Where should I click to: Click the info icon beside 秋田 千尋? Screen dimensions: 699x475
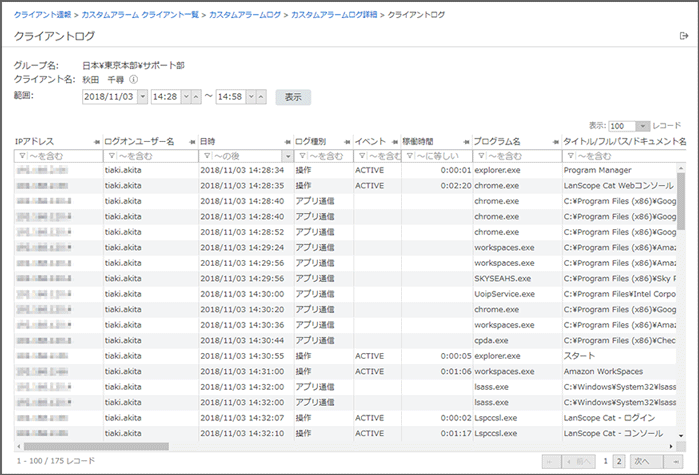point(134,80)
